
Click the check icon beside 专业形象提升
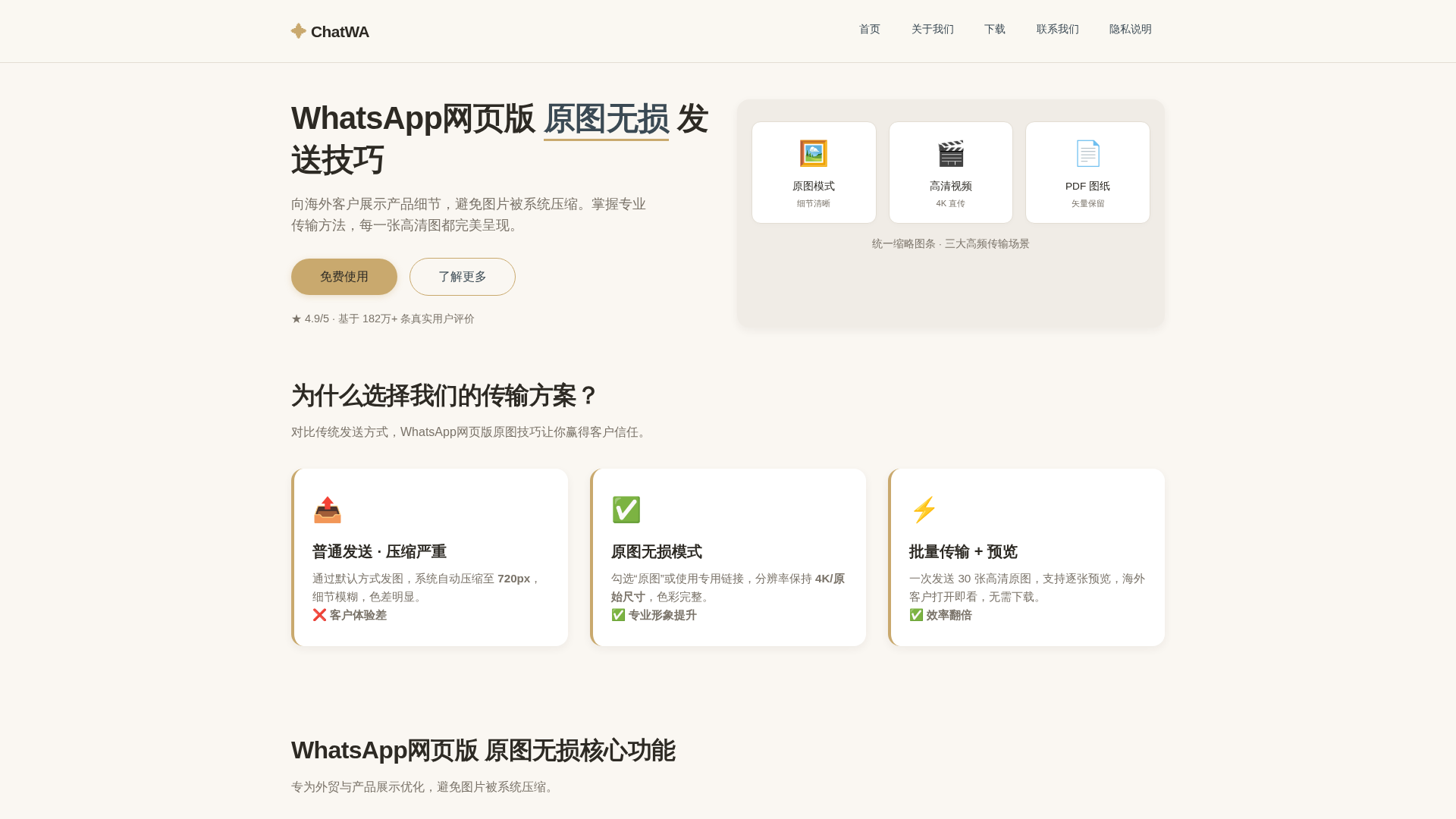coord(618,615)
